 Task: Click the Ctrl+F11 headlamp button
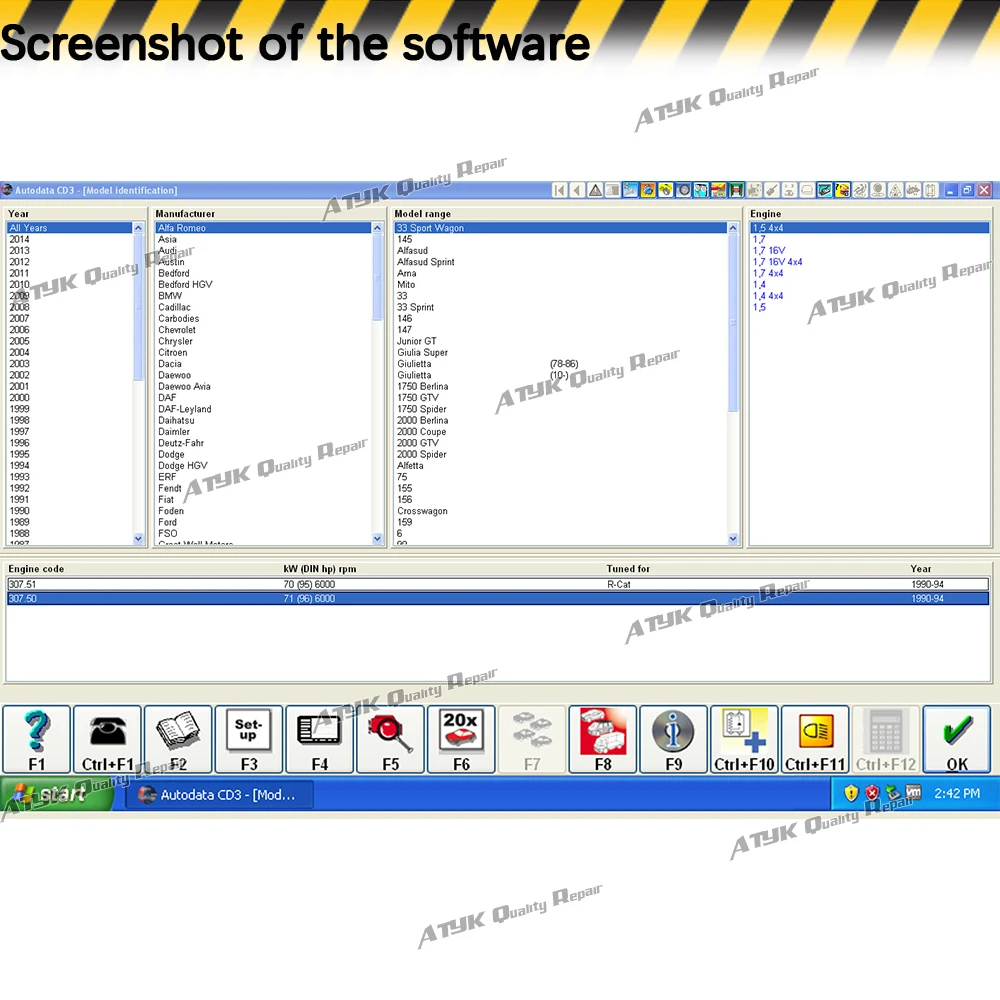(815, 739)
